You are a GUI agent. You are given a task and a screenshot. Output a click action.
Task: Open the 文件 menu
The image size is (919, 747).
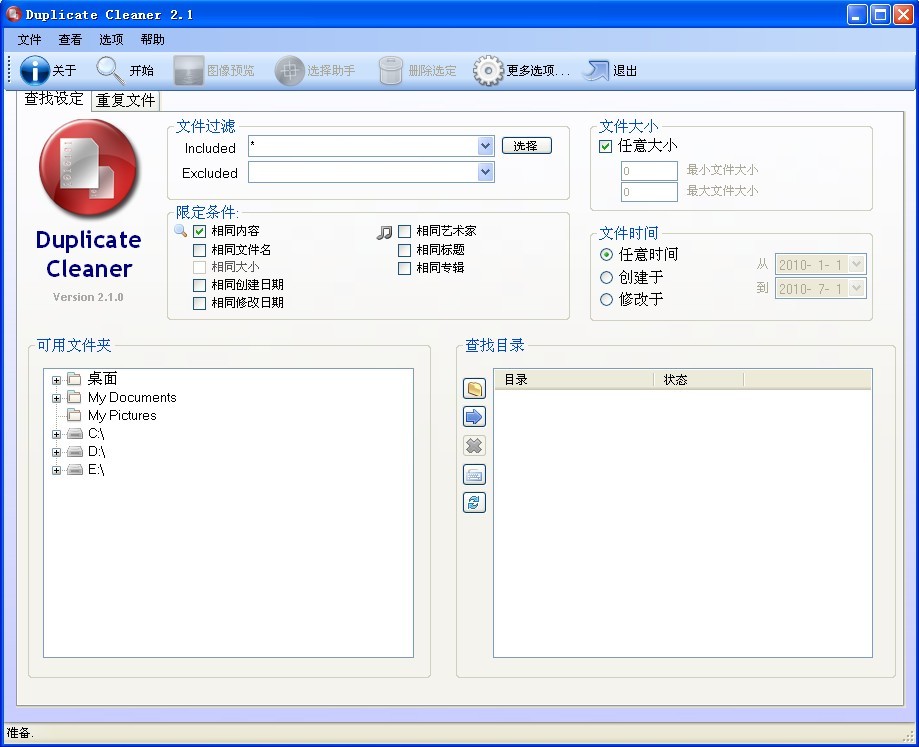coord(30,40)
